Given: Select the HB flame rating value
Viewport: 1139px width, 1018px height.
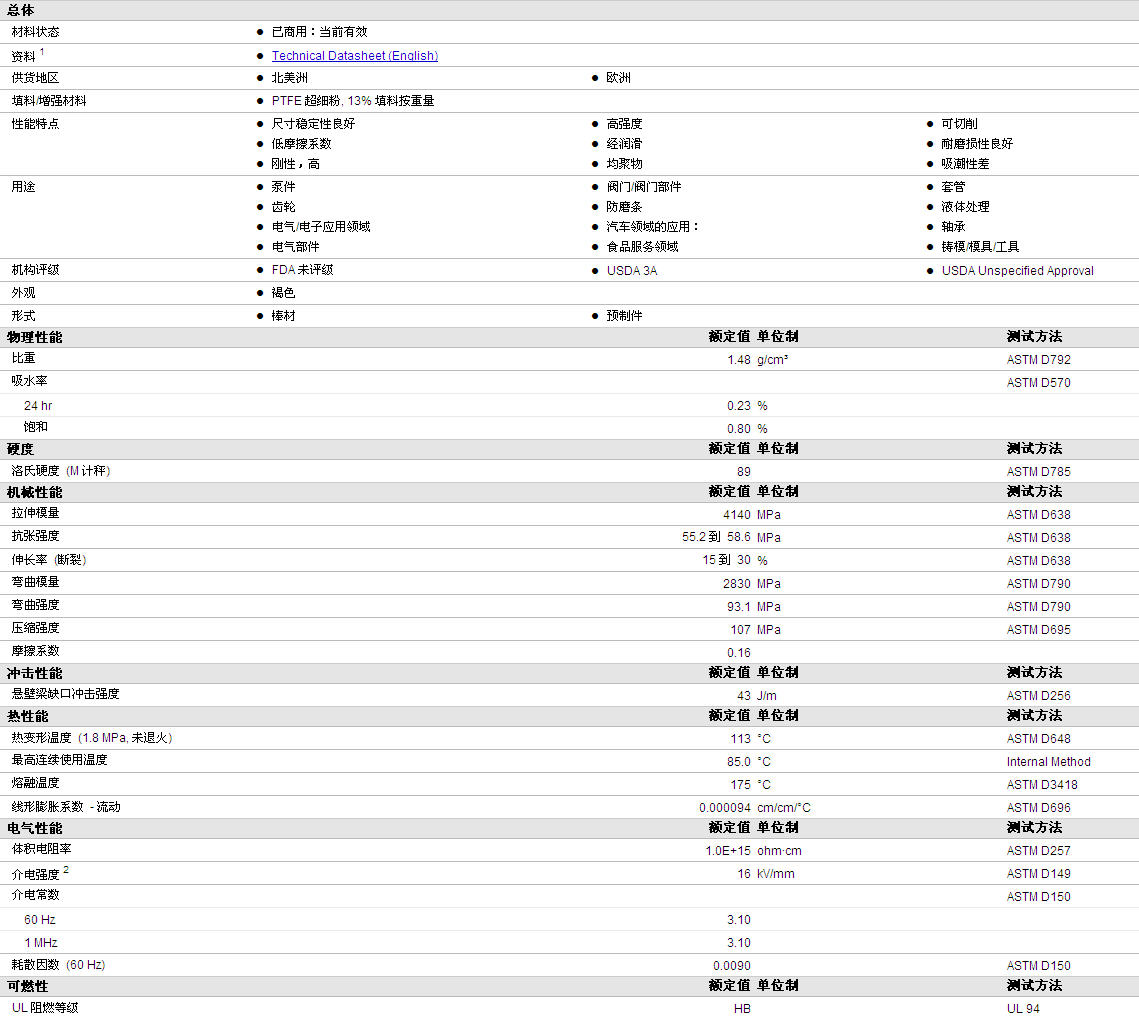Looking at the screenshot, I should [742, 1009].
